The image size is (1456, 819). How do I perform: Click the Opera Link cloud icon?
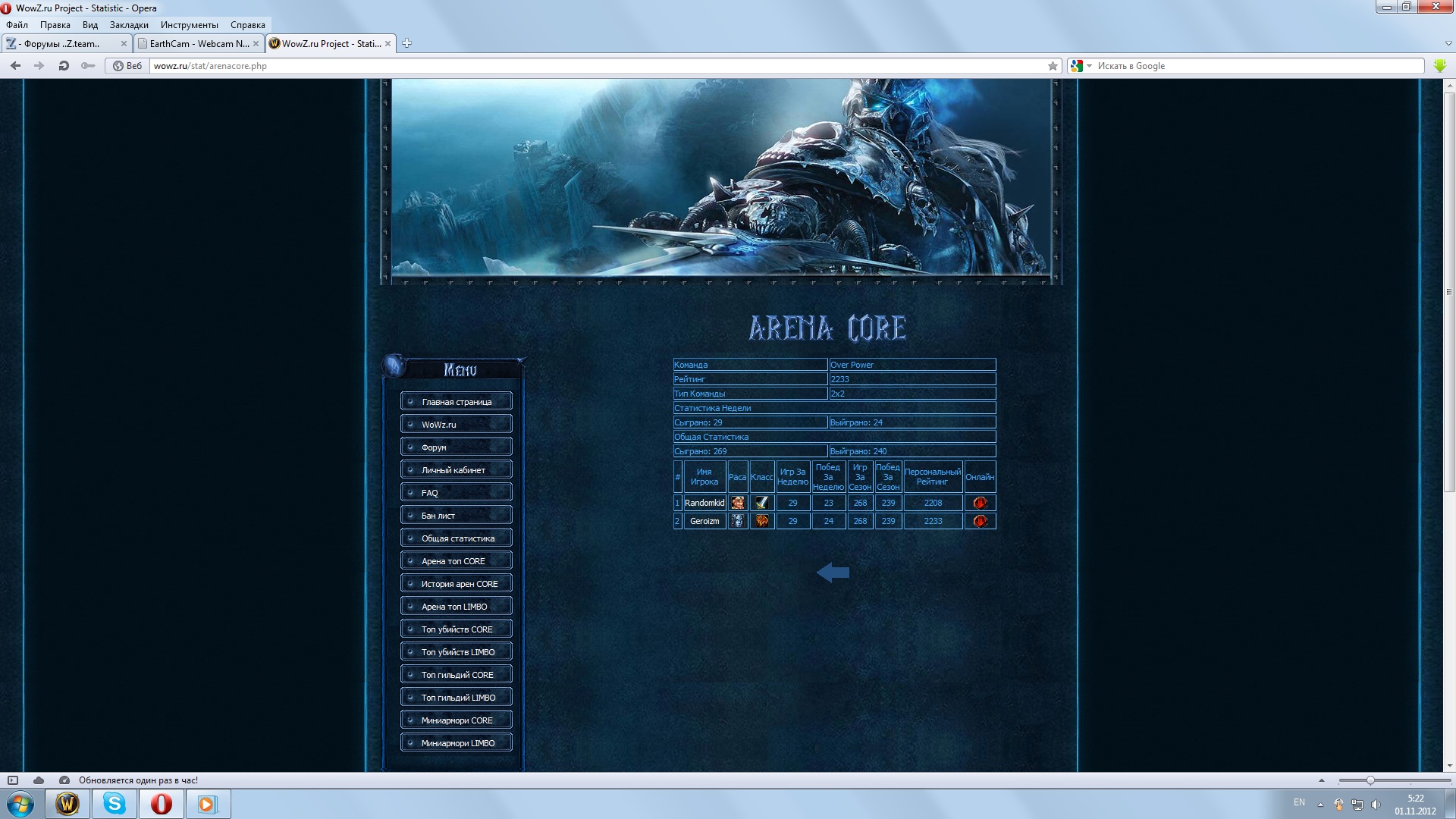[39, 780]
